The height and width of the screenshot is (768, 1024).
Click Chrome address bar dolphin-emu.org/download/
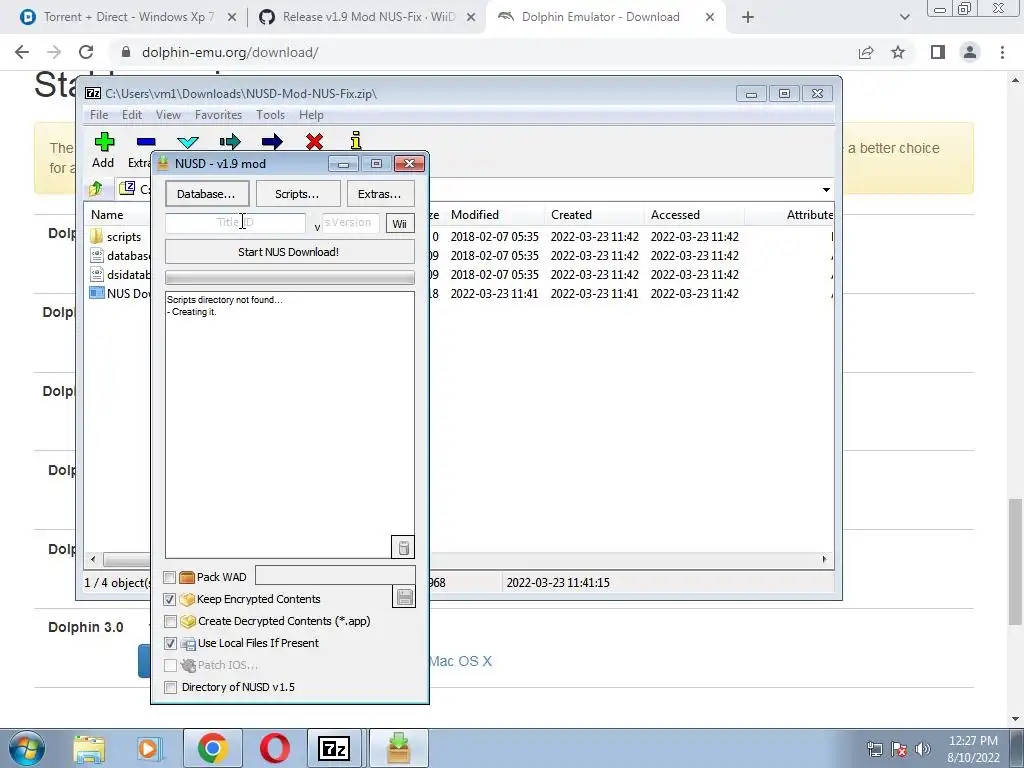(x=230, y=52)
